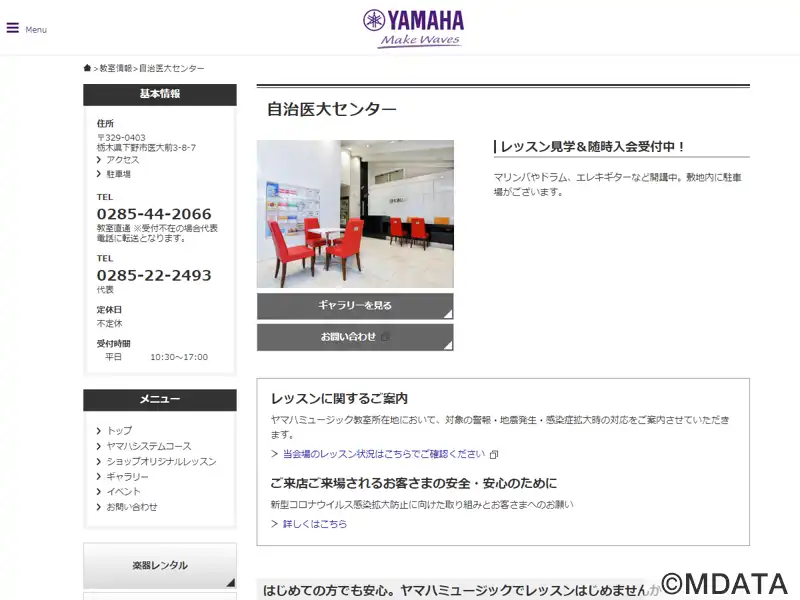Click the 自治医大センター page heading

tap(332, 109)
